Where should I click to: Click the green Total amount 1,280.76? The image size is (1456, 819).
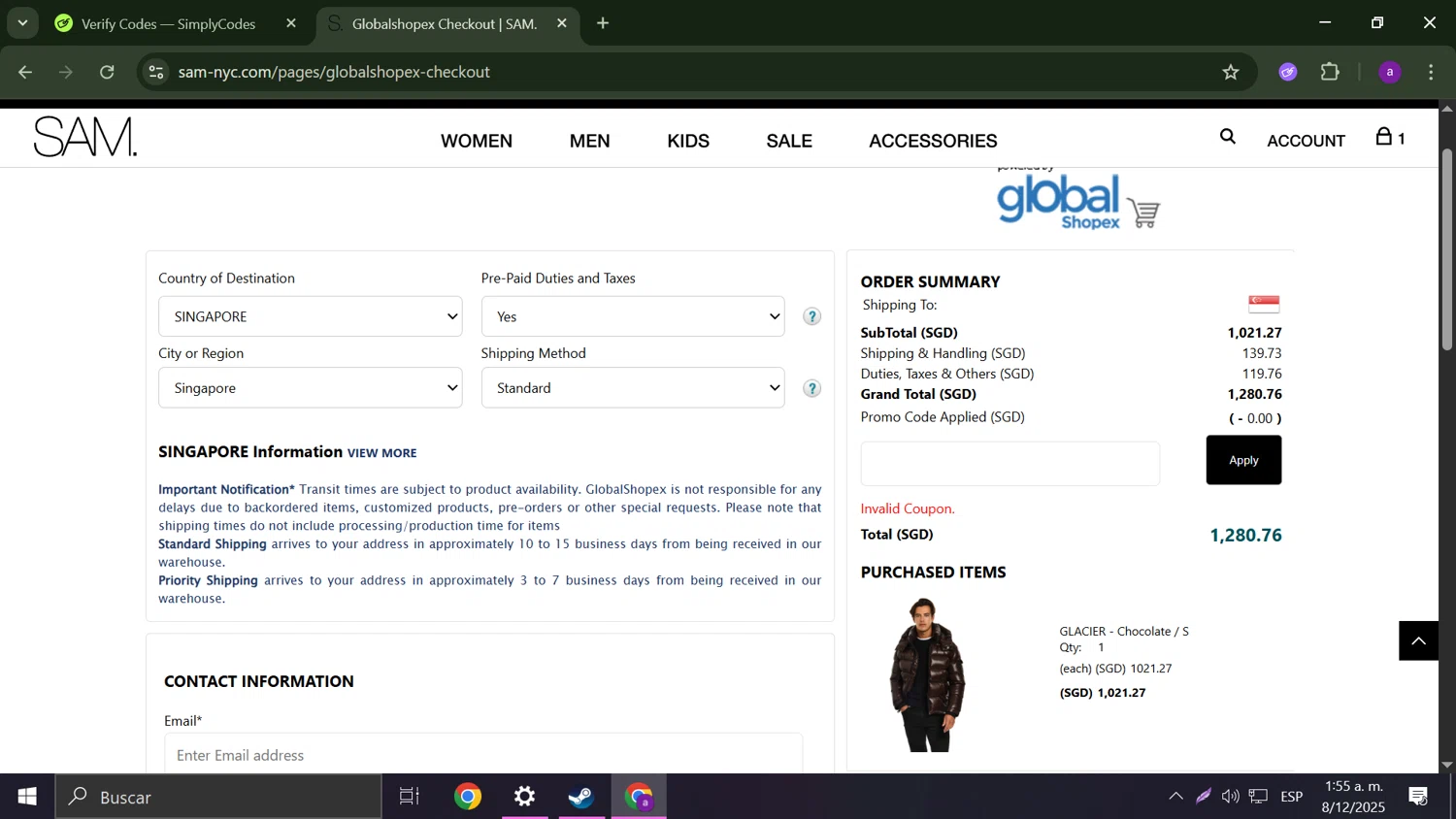(1245, 535)
